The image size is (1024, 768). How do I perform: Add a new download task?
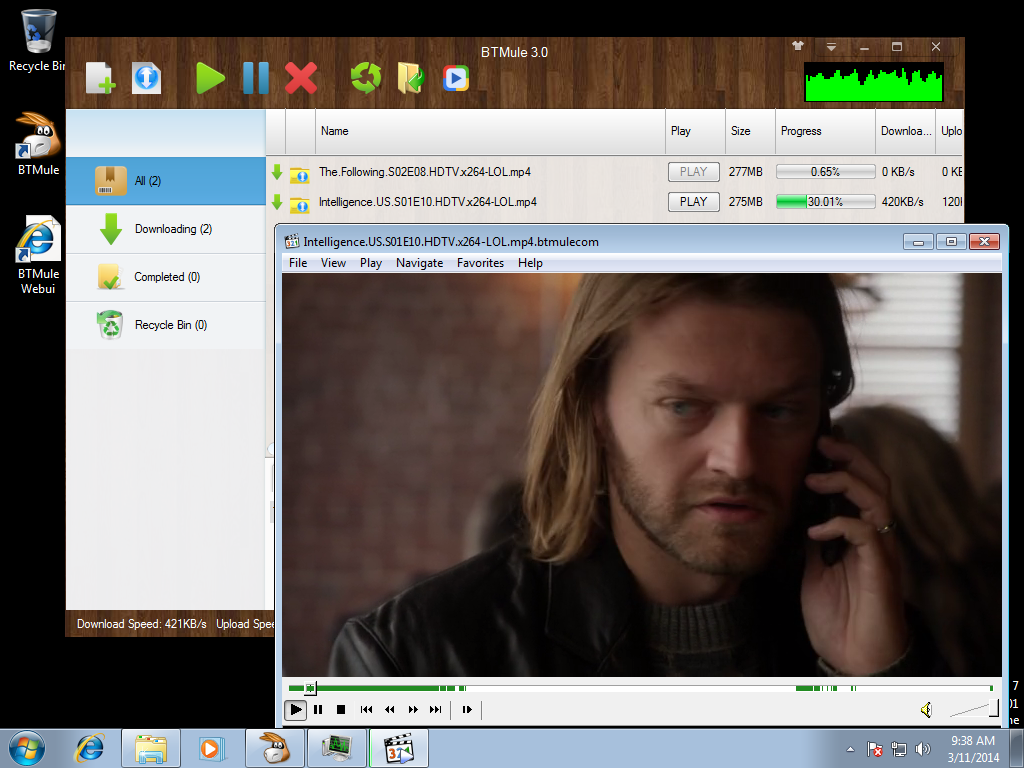tap(99, 77)
